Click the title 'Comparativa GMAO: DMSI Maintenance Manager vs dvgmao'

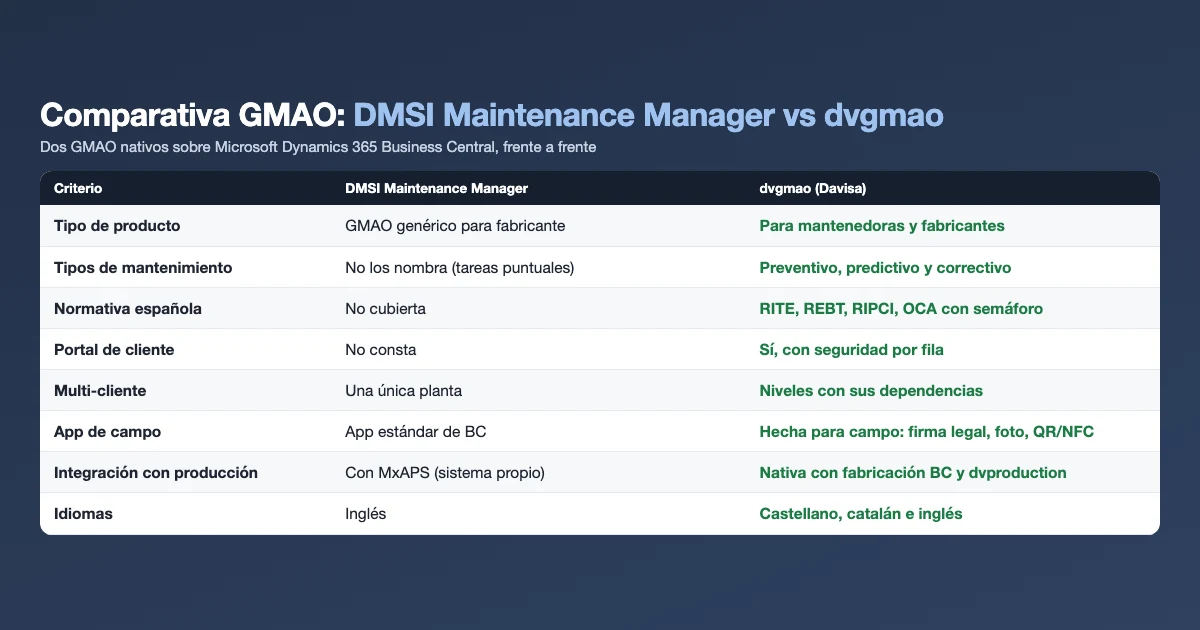click(491, 115)
